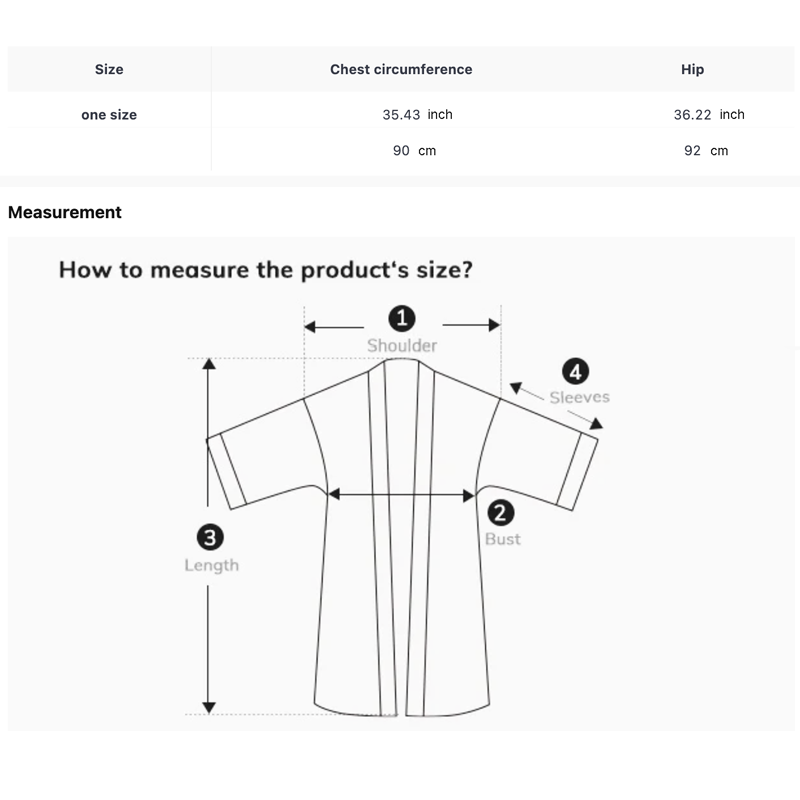
Task: Click the diagonal sleeves measurement arrow
Action: pyautogui.click(x=556, y=407)
